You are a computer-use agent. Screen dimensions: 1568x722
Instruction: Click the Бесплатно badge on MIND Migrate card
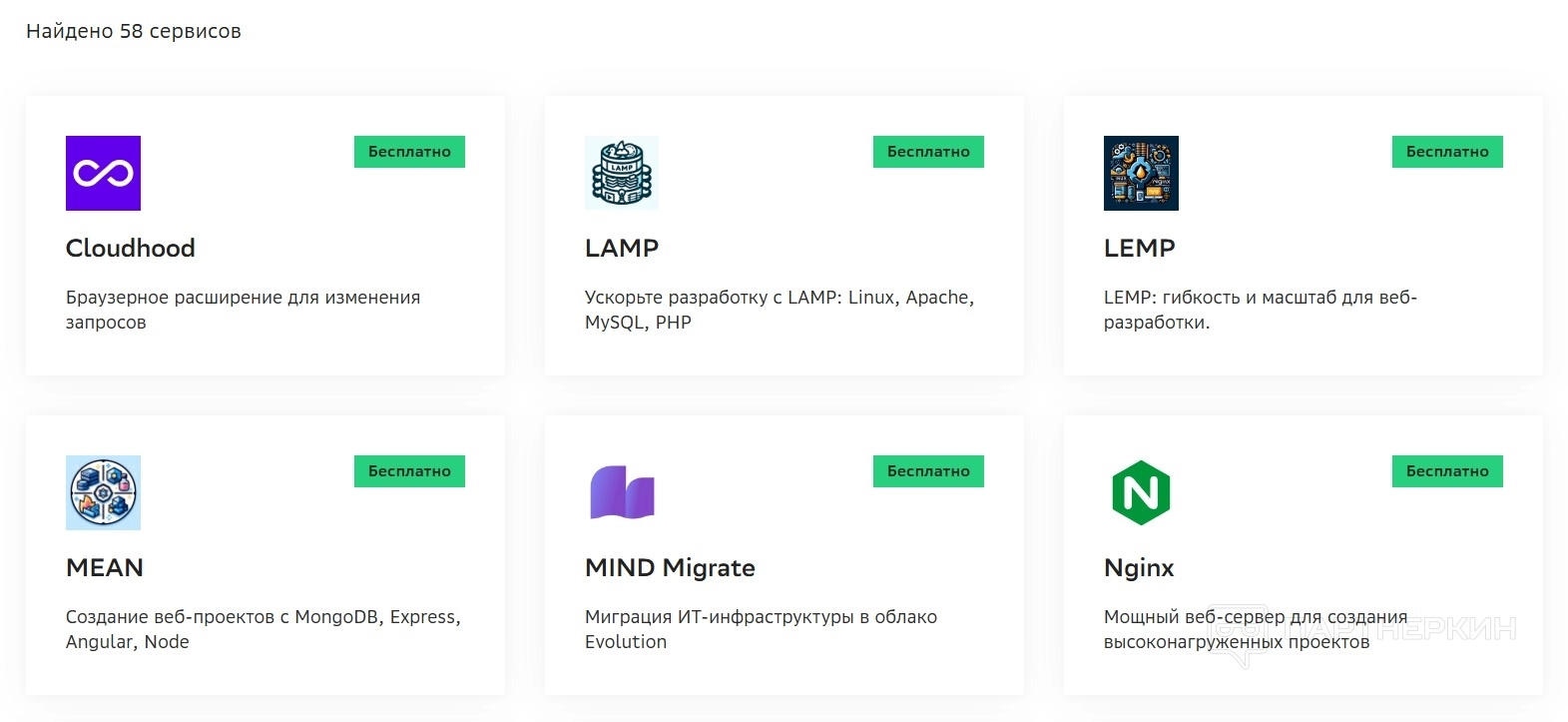pos(928,471)
